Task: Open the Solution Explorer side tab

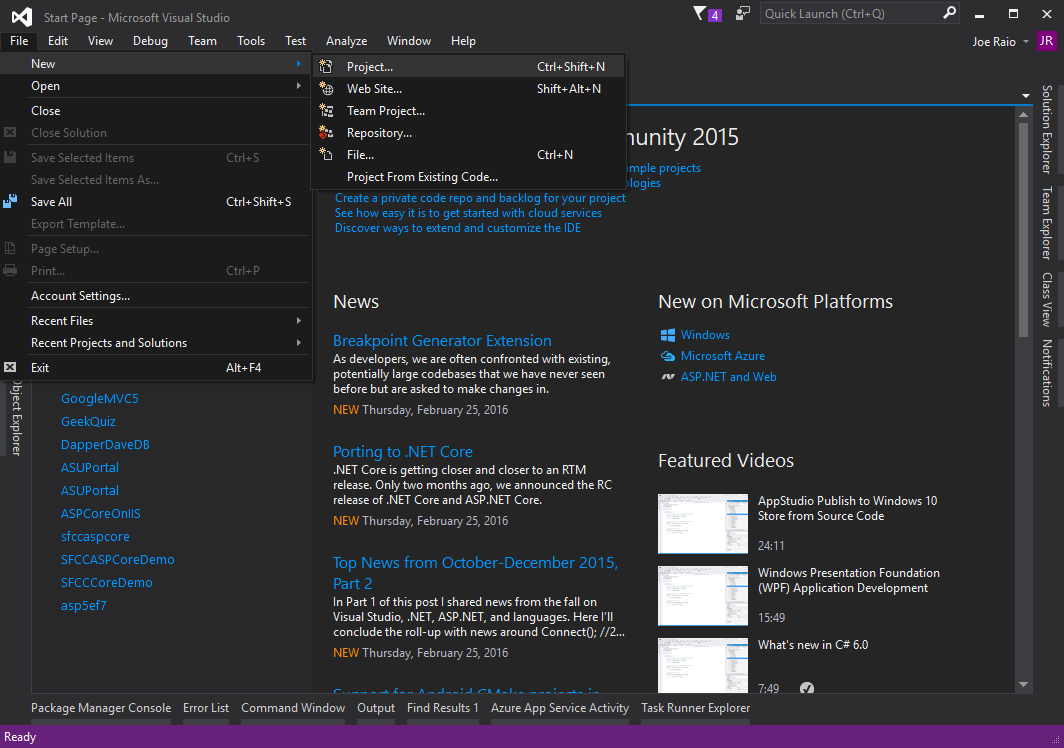Action: click(x=1047, y=129)
